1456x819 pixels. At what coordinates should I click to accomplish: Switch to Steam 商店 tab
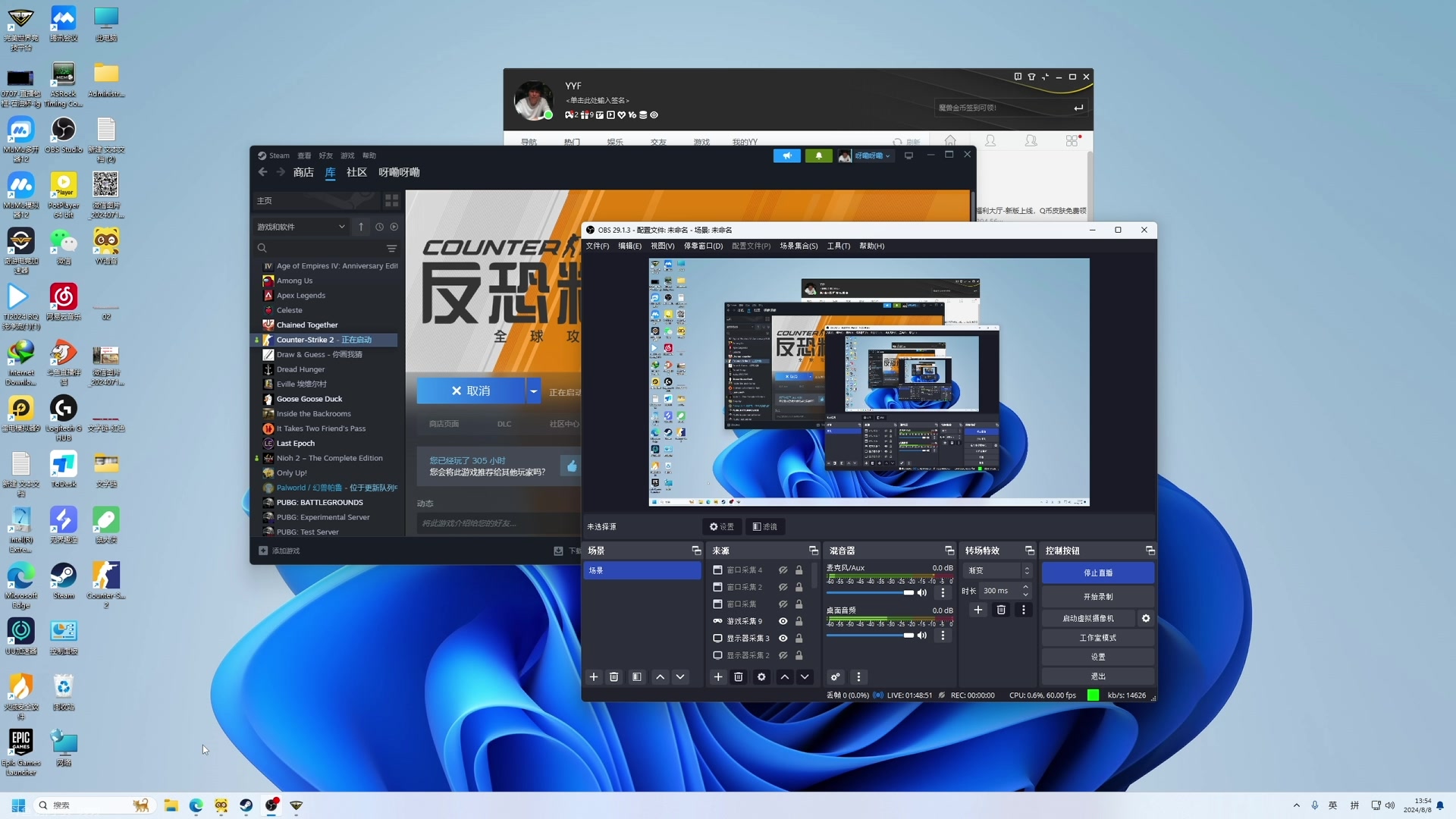[x=303, y=172]
